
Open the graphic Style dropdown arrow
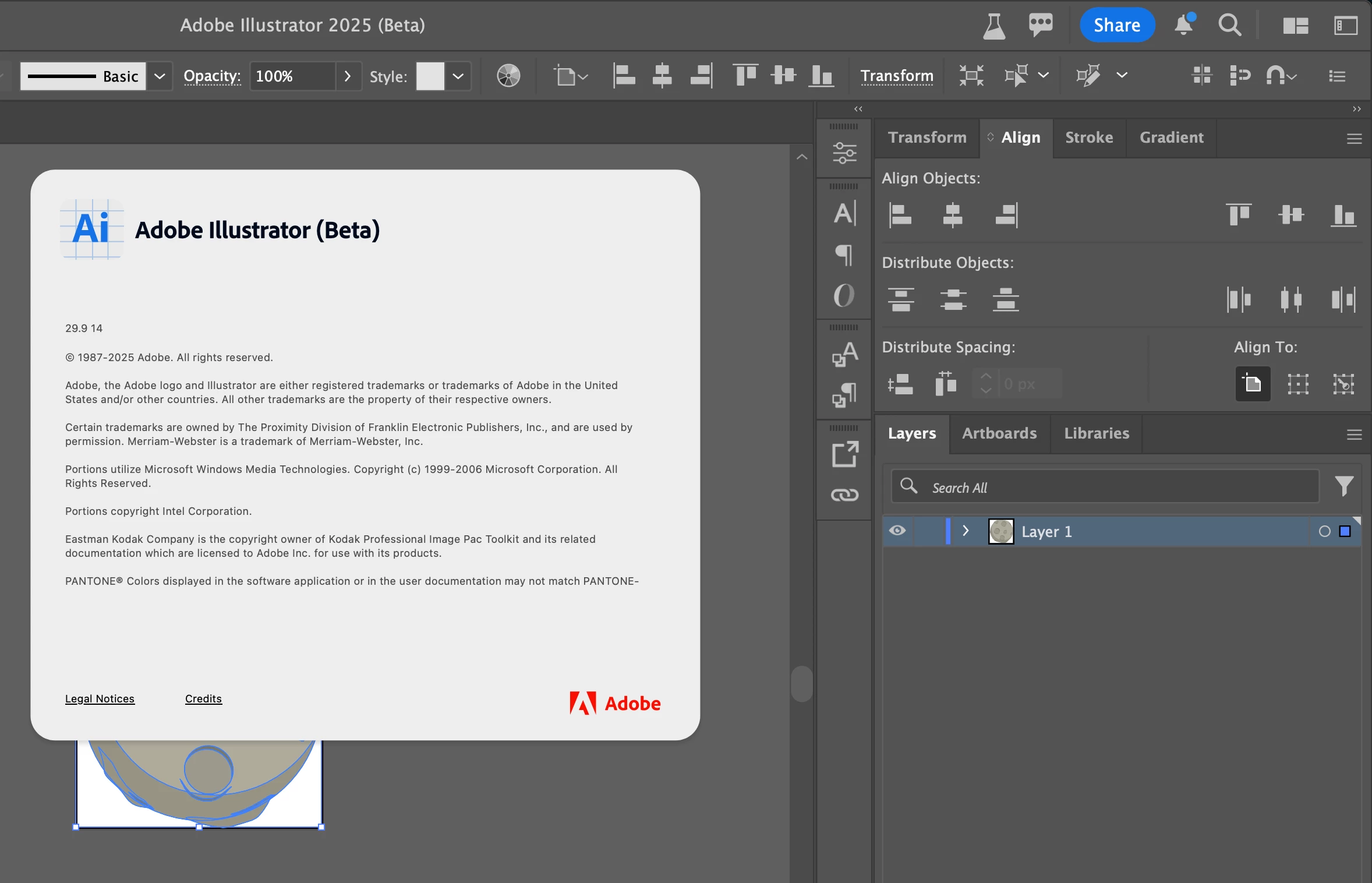point(458,76)
